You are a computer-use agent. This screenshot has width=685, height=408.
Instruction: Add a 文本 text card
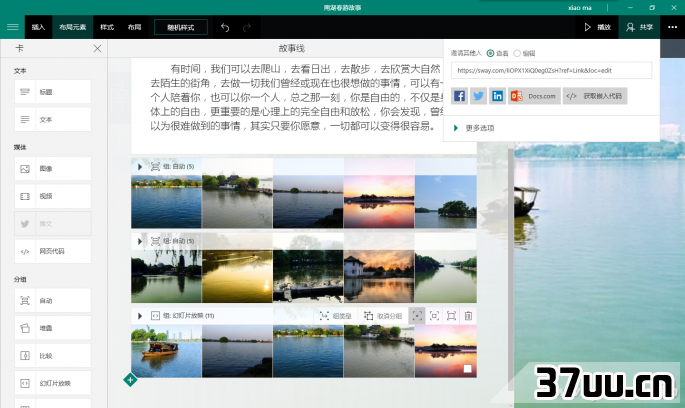coord(53,119)
